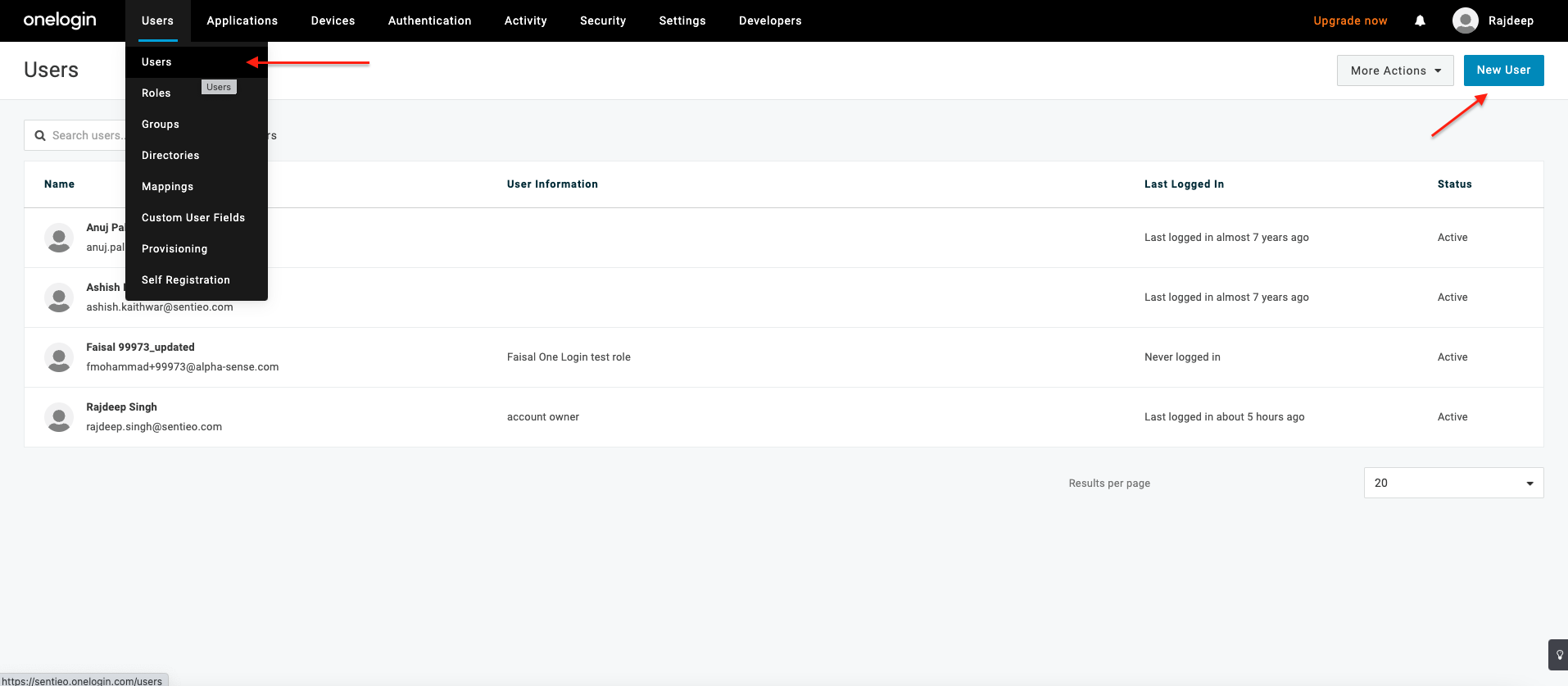Click Rajdeep Singh's row avatar
Image resolution: width=1568 pixels, height=686 pixels.
(x=59, y=417)
